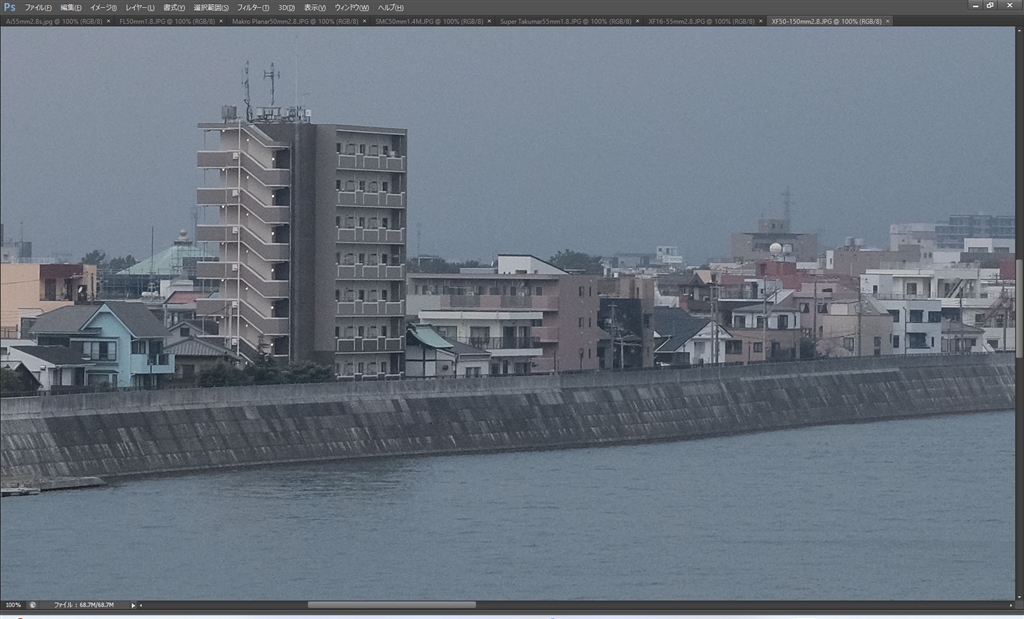This screenshot has height=619, width=1024.
Task: Close the Ai55mm2.8s.jpg tab
Action: coord(108,22)
